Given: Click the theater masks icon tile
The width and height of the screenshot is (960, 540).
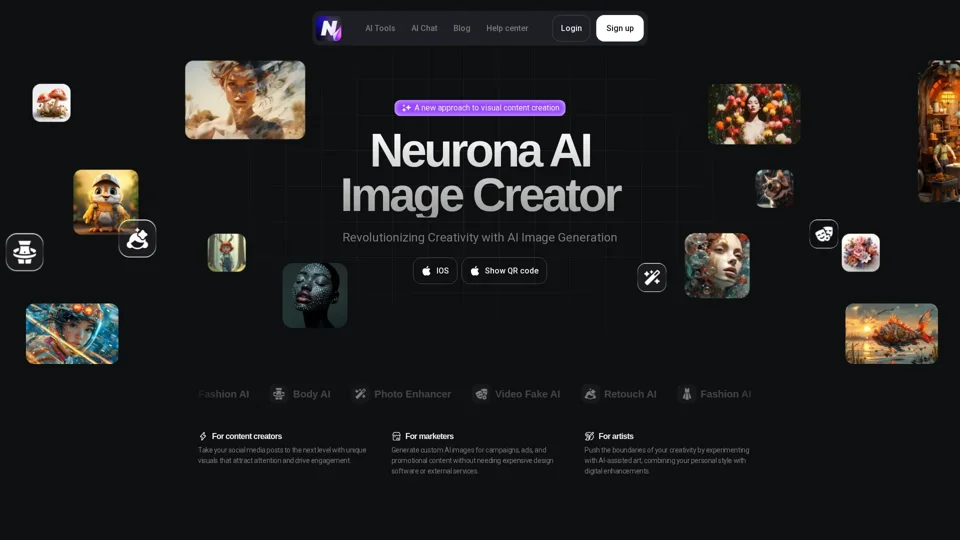Looking at the screenshot, I should [823, 234].
